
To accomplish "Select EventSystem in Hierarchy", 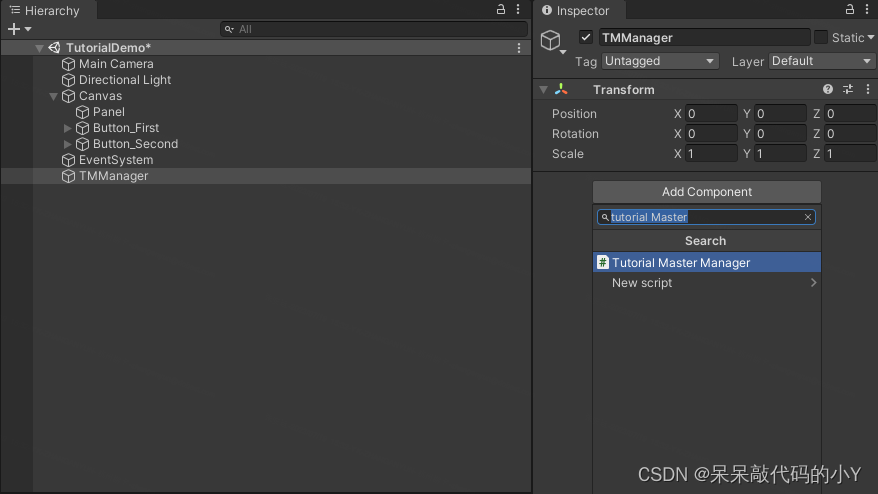I will pyautogui.click(x=116, y=160).
